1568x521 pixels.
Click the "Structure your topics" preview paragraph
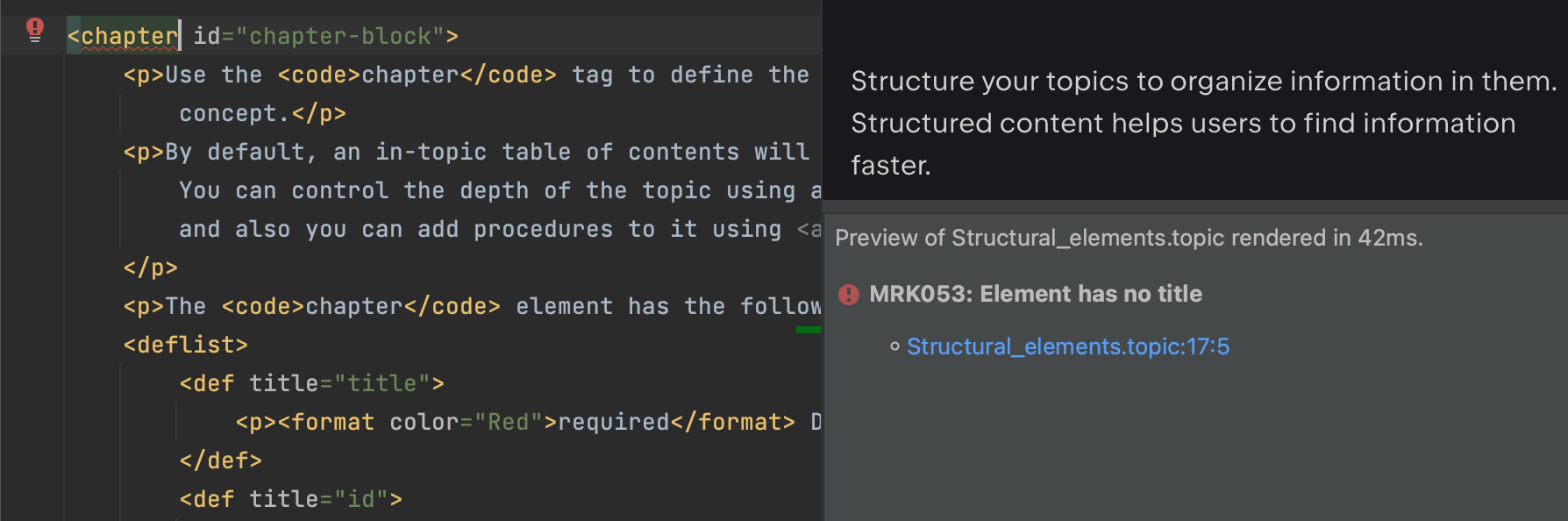click(x=1203, y=123)
